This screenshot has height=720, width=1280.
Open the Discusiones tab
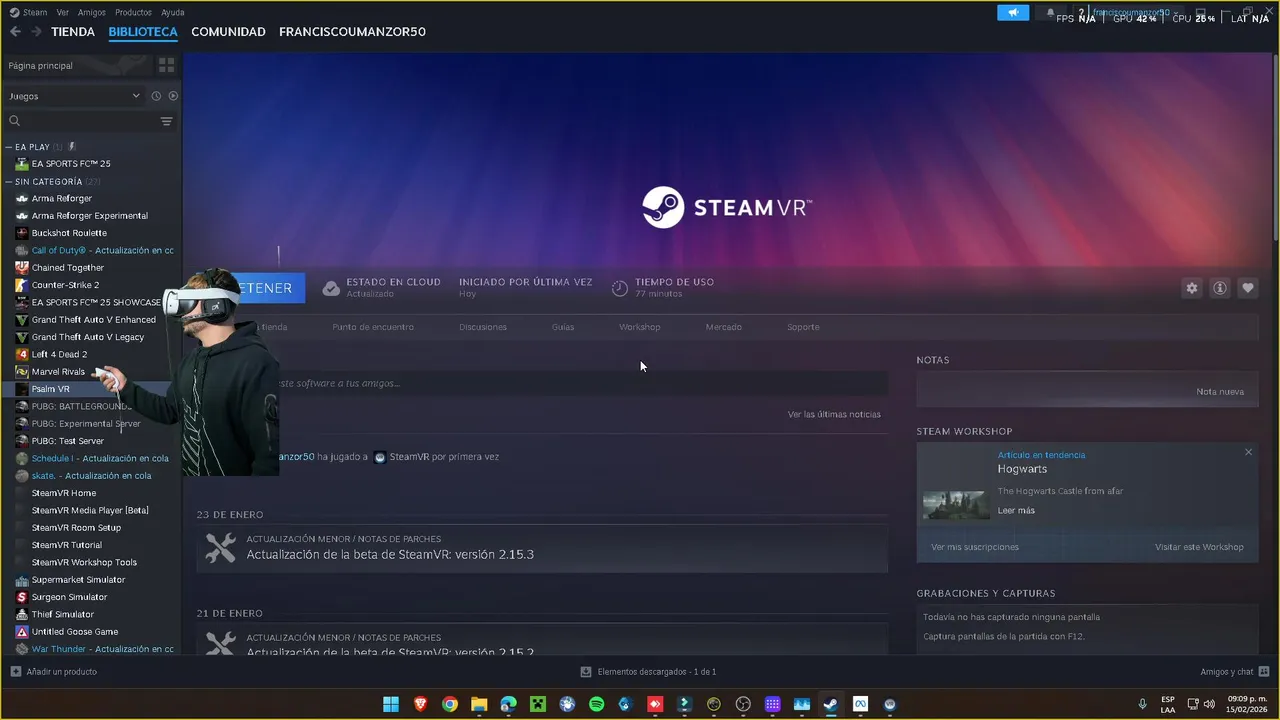(x=483, y=327)
